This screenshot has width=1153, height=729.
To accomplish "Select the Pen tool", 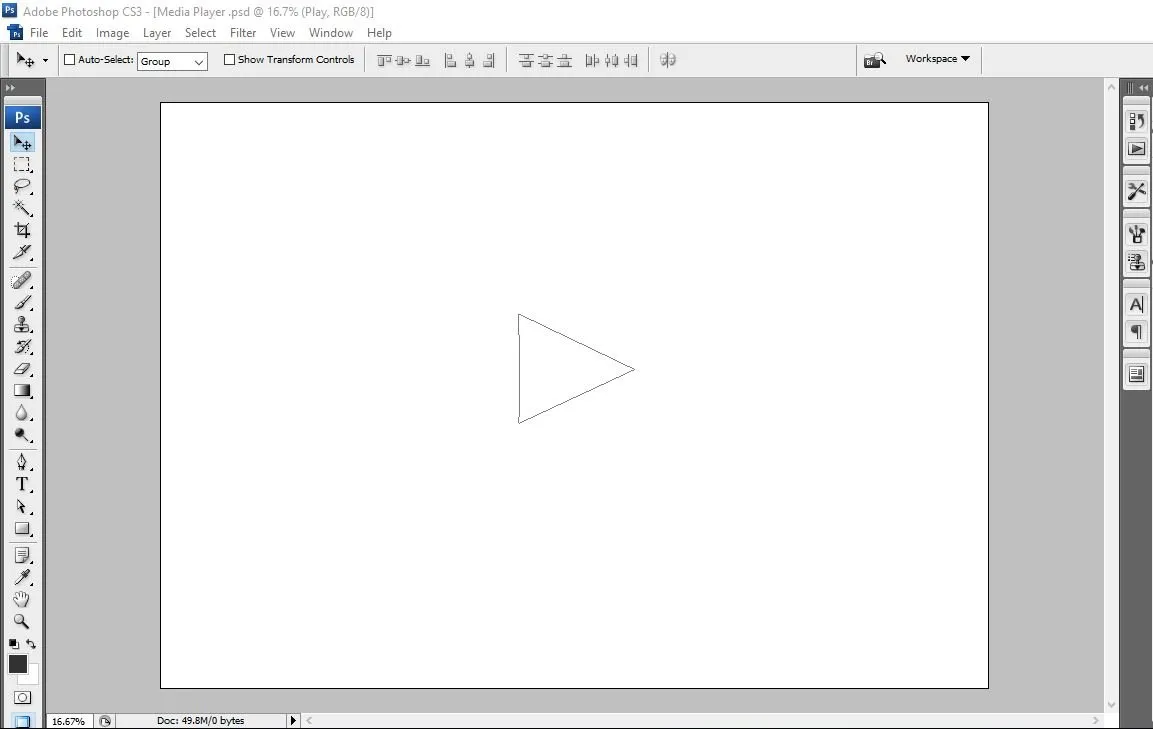I will [22, 462].
